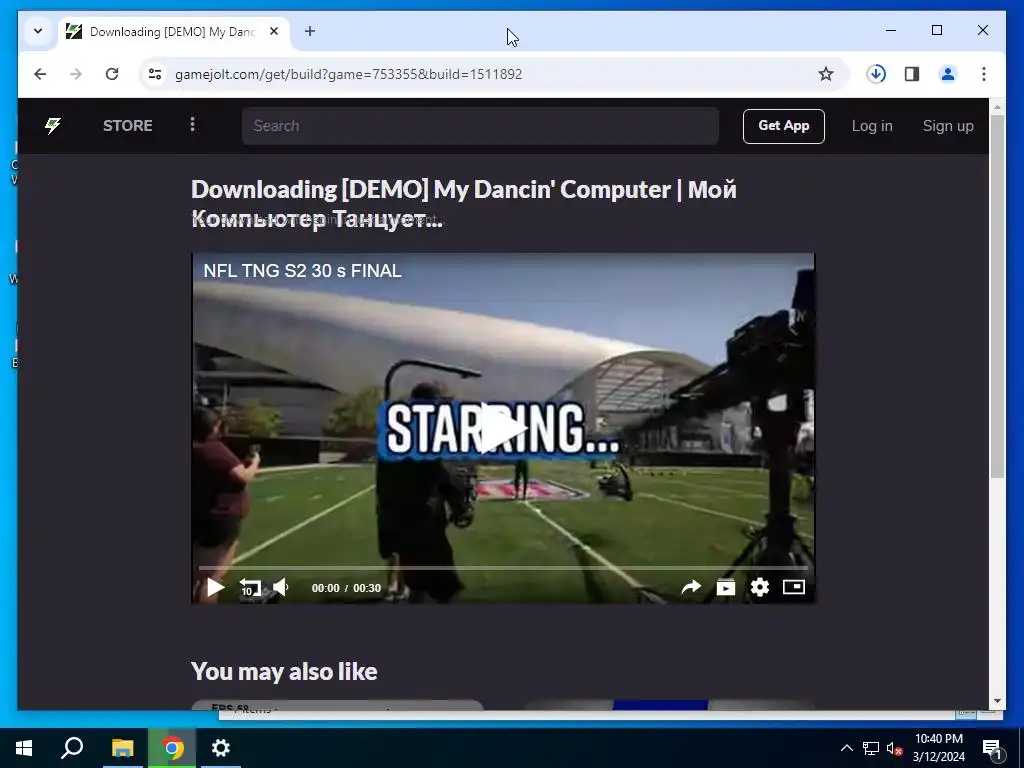Open the Settings app from the taskbar
Image resolution: width=1024 pixels, height=768 pixels.
221,748
